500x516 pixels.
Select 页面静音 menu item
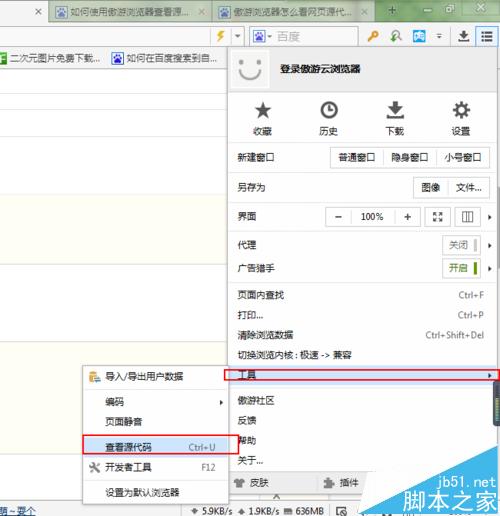[x=156, y=422]
